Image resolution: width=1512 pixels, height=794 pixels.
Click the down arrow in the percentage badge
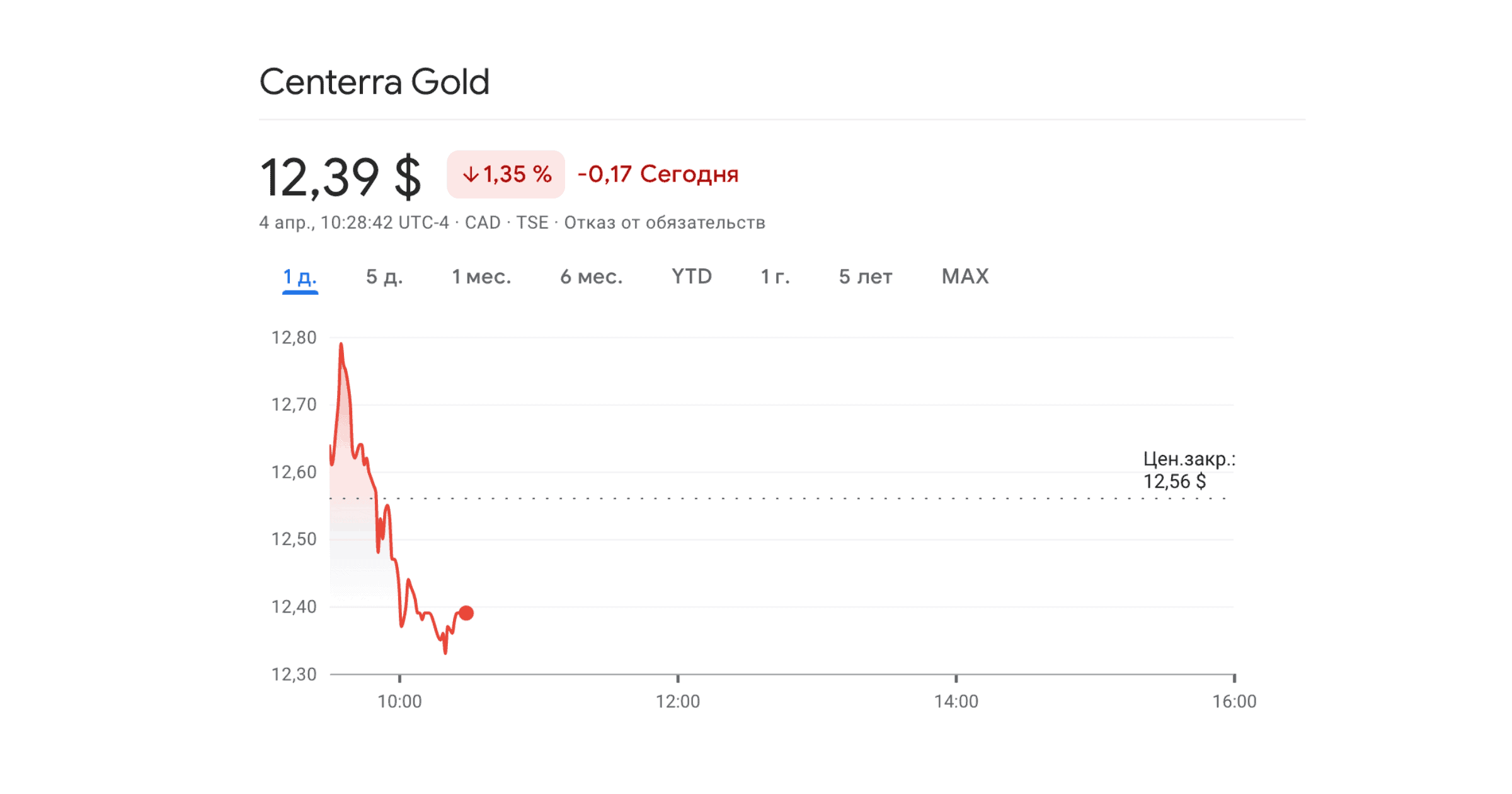click(x=471, y=175)
